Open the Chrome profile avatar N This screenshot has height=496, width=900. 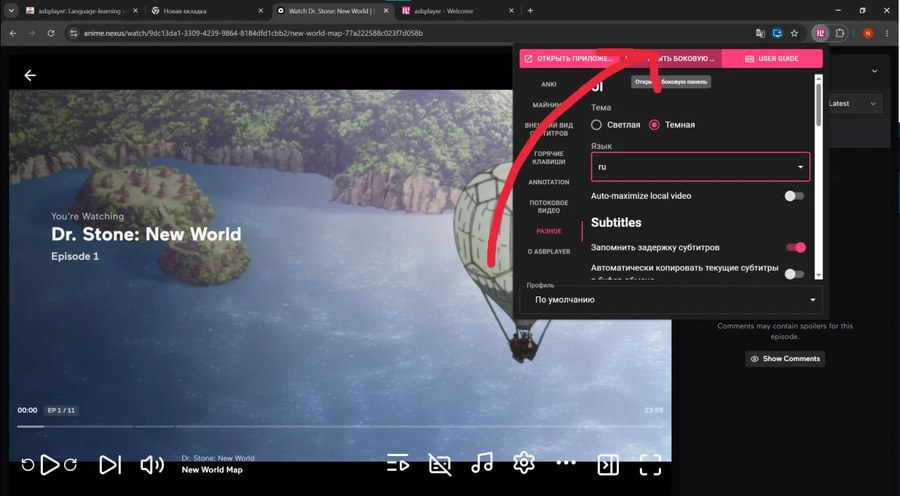coord(868,33)
